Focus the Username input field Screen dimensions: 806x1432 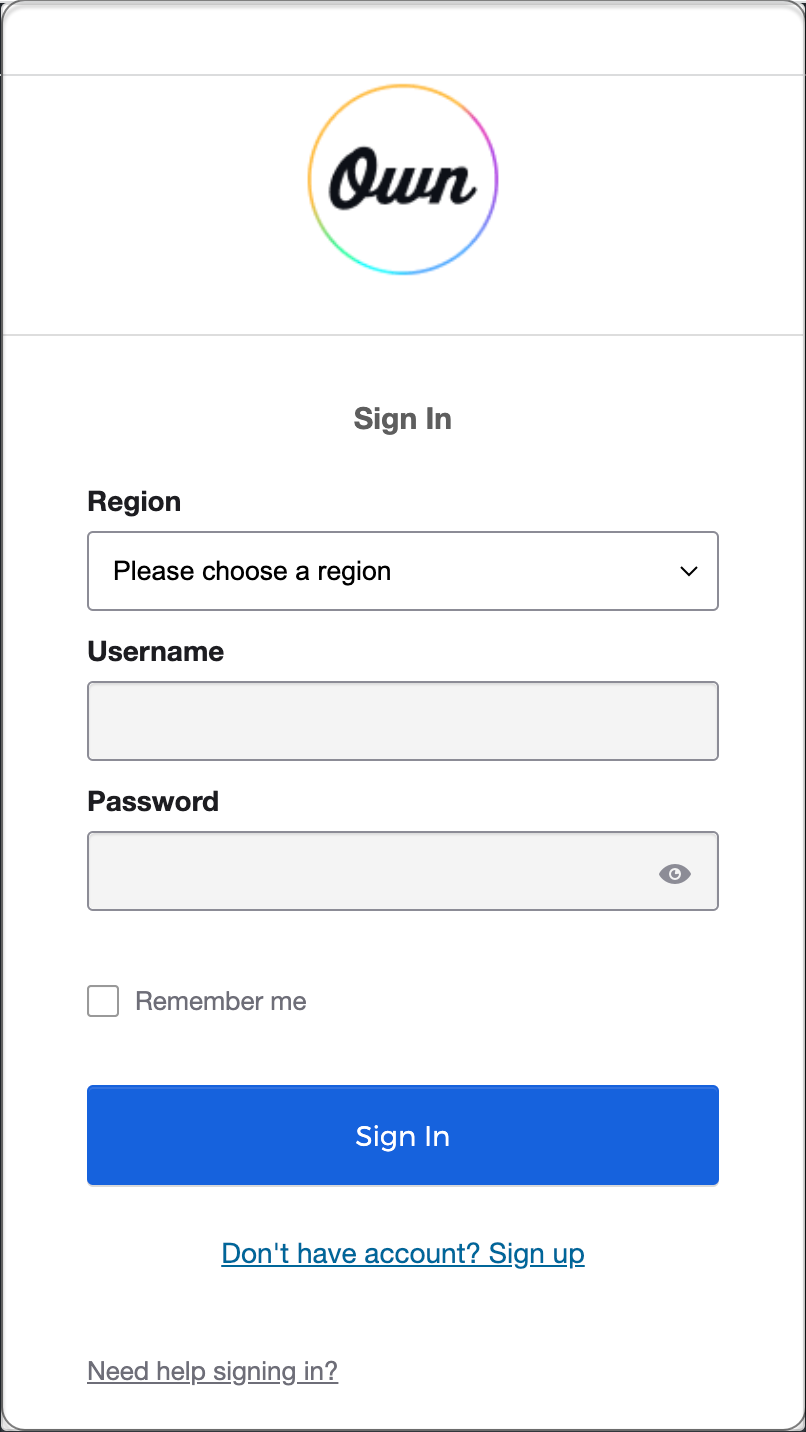tap(403, 721)
